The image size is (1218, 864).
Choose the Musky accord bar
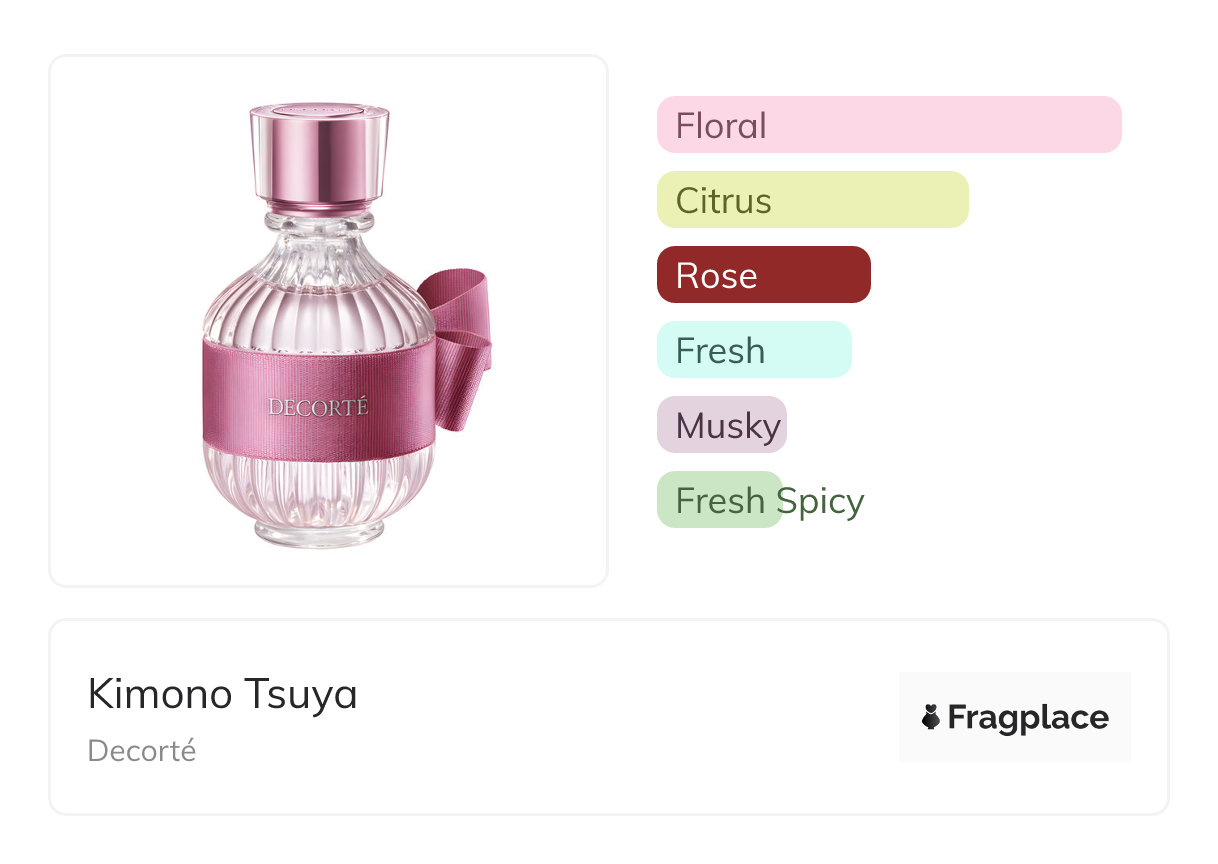pos(722,425)
